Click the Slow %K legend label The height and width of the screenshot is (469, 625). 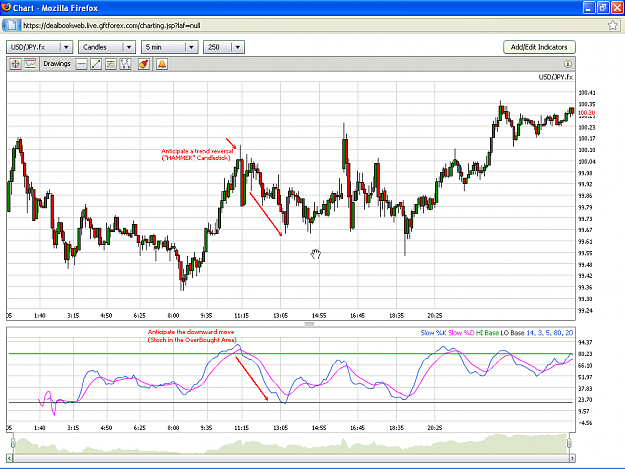coord(433,333)
